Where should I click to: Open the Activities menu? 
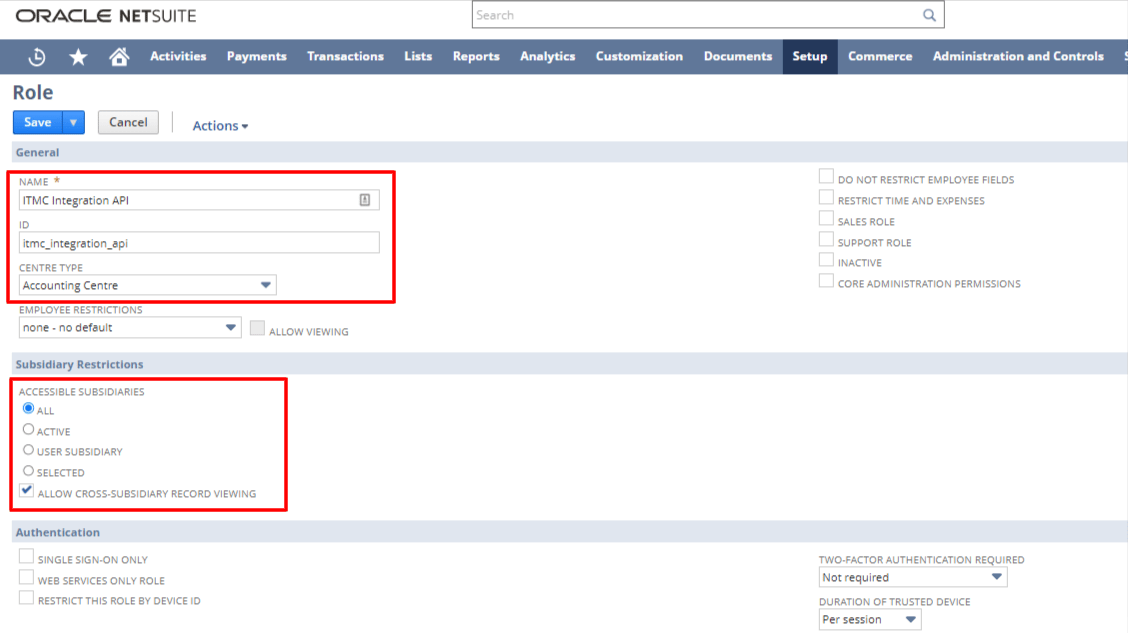point(178,56)
